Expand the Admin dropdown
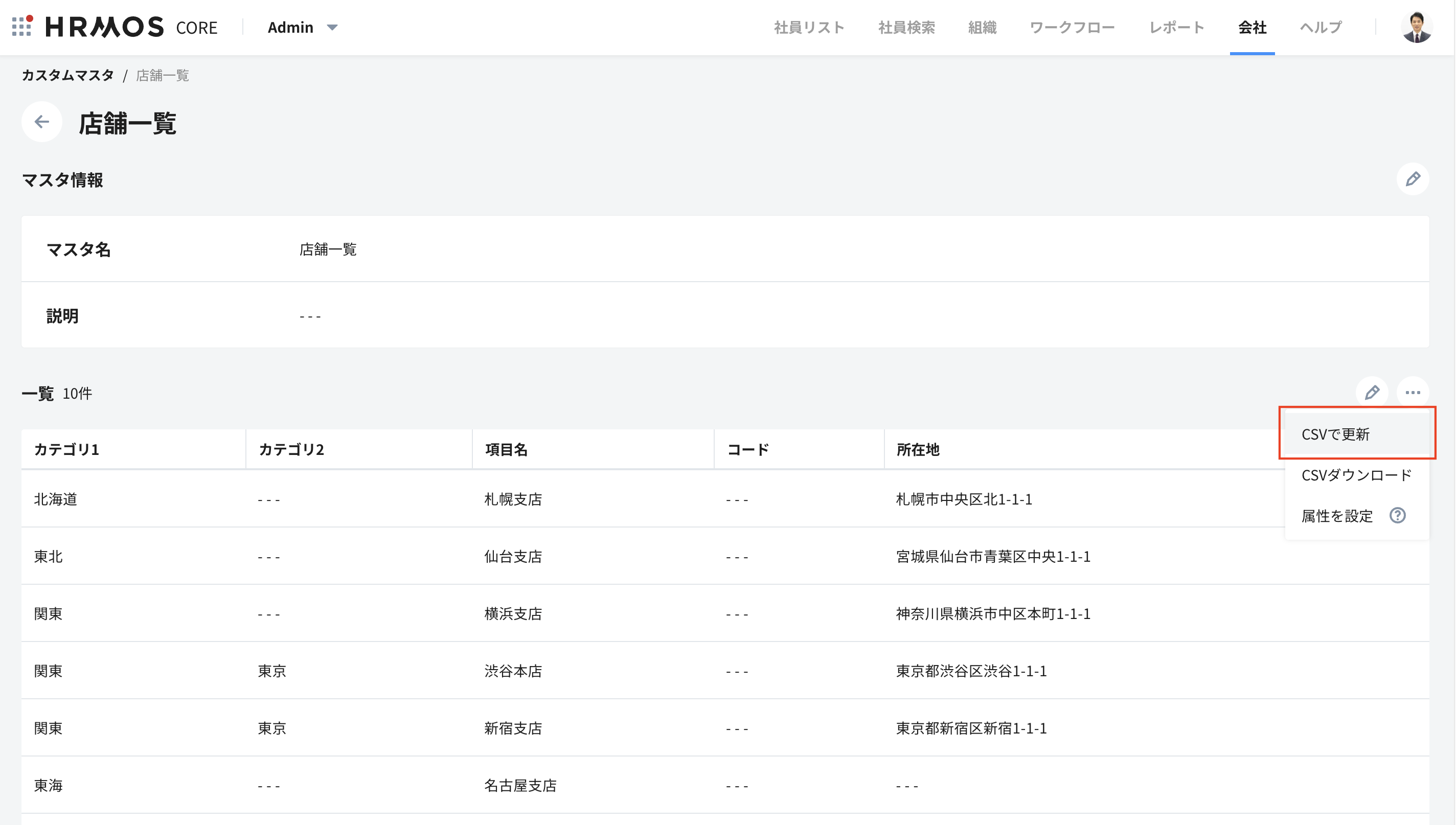1456x825 pixels. click(302, 27)
